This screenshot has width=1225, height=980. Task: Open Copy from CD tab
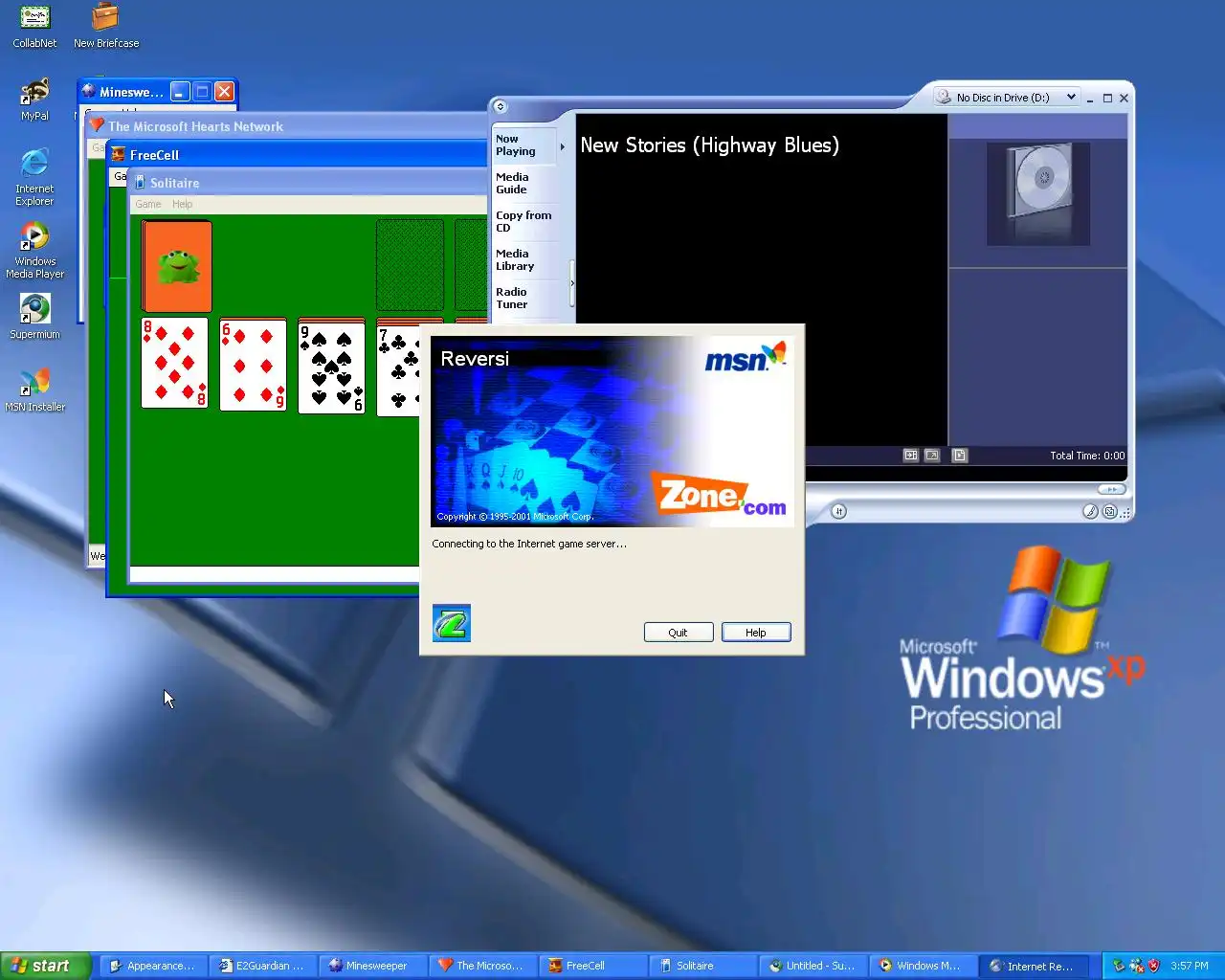pos(524,222)
